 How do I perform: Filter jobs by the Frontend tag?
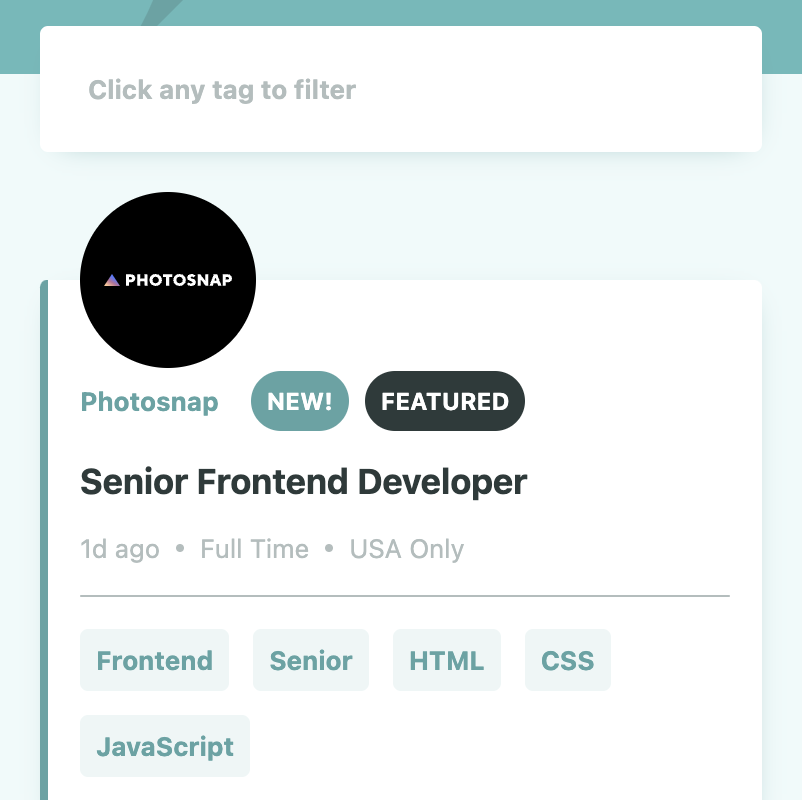[x=154, y=661]
